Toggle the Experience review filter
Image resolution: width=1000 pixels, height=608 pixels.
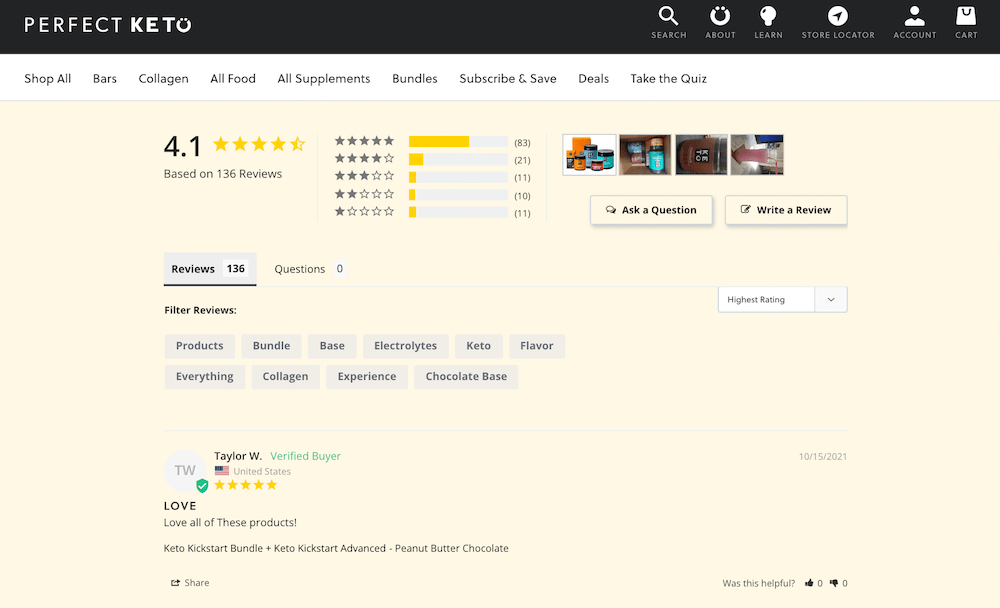[367, 376]
